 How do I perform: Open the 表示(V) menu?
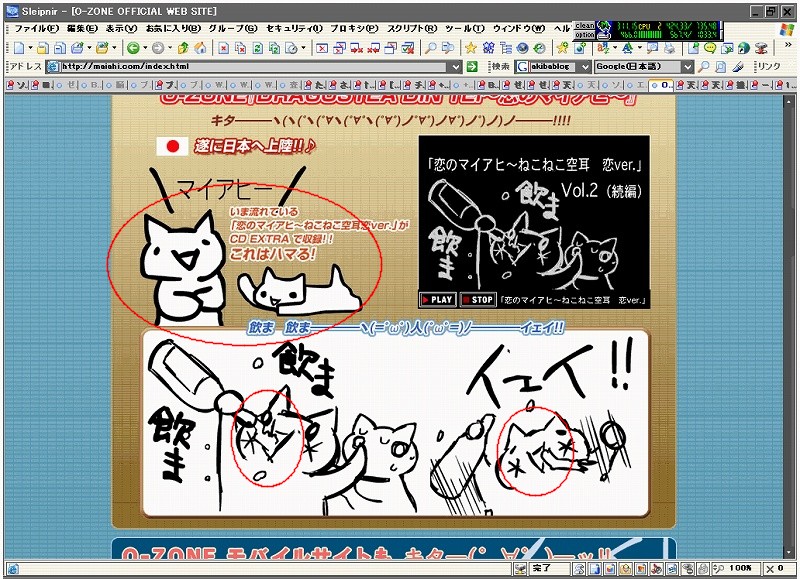click(x=121, y=29)
